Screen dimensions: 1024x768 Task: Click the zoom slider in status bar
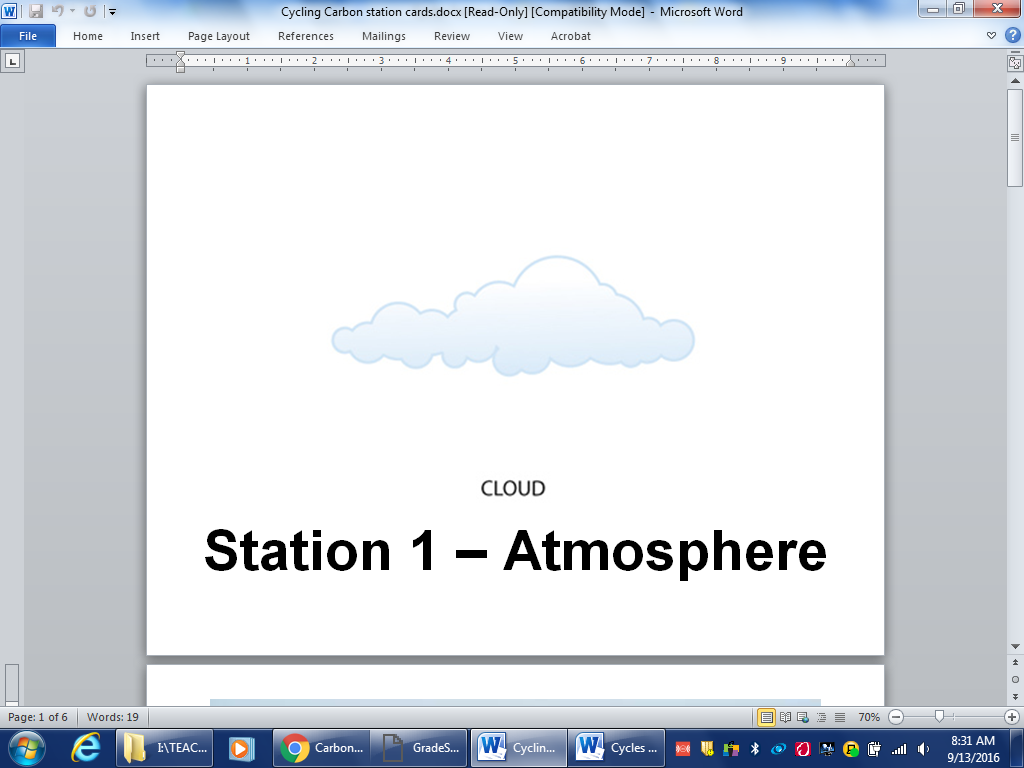tap(938, 717)
